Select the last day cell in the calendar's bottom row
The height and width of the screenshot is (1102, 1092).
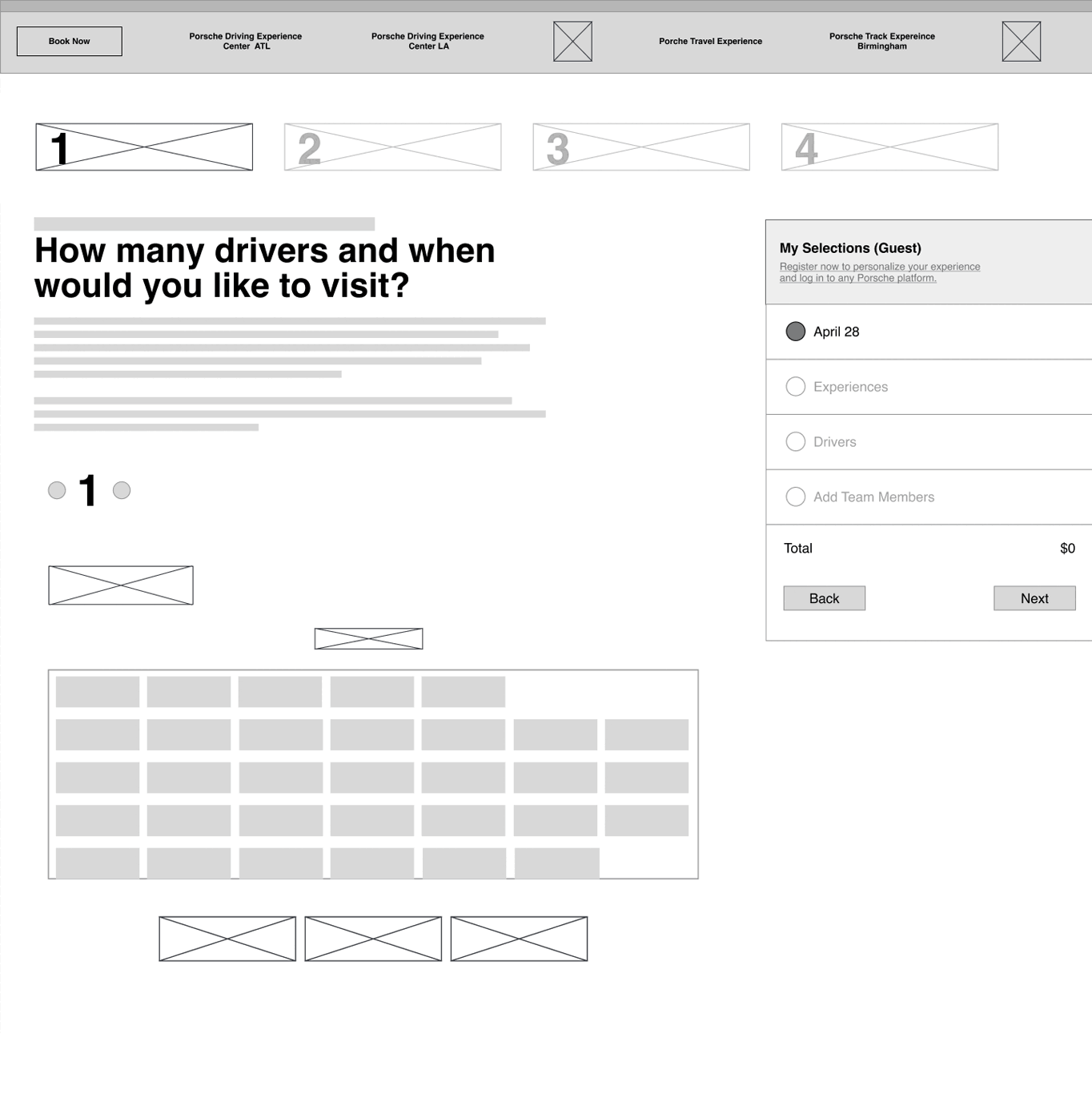pyautogui.click(x=556, y=863)
